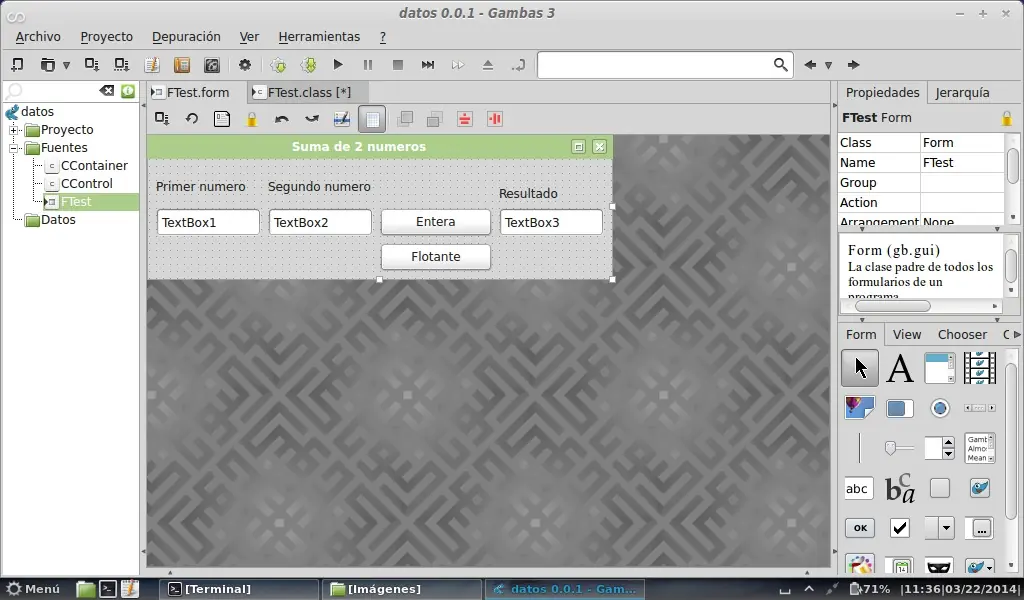Screen dimensions: 1024x600
Task: Click the Entera button on the form
Action: click(436, 222)
